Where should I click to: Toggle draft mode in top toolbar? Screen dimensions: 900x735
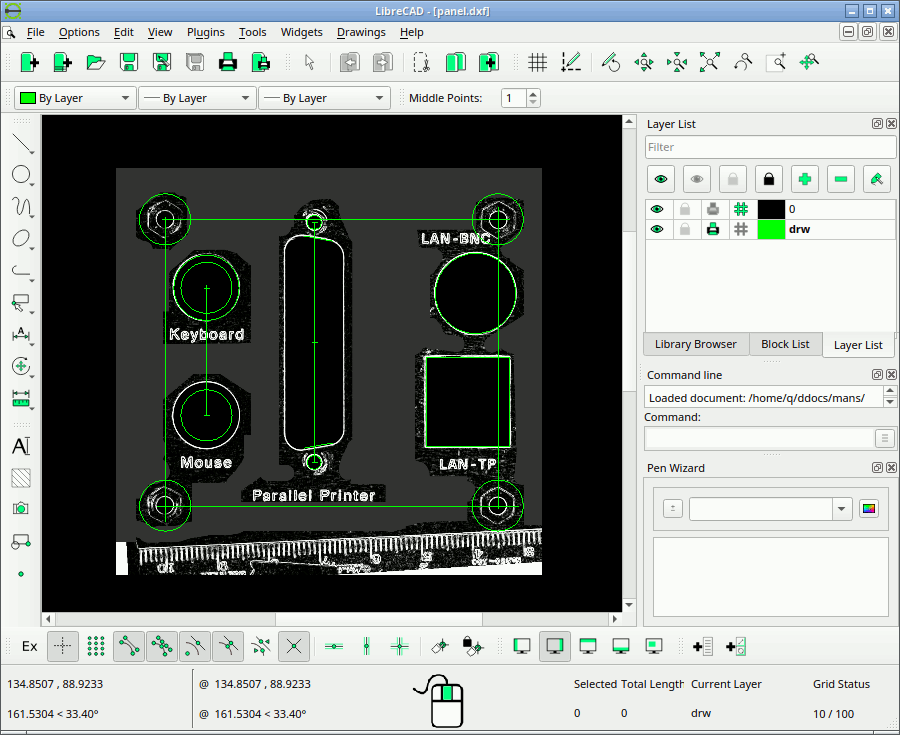[571, 62]
